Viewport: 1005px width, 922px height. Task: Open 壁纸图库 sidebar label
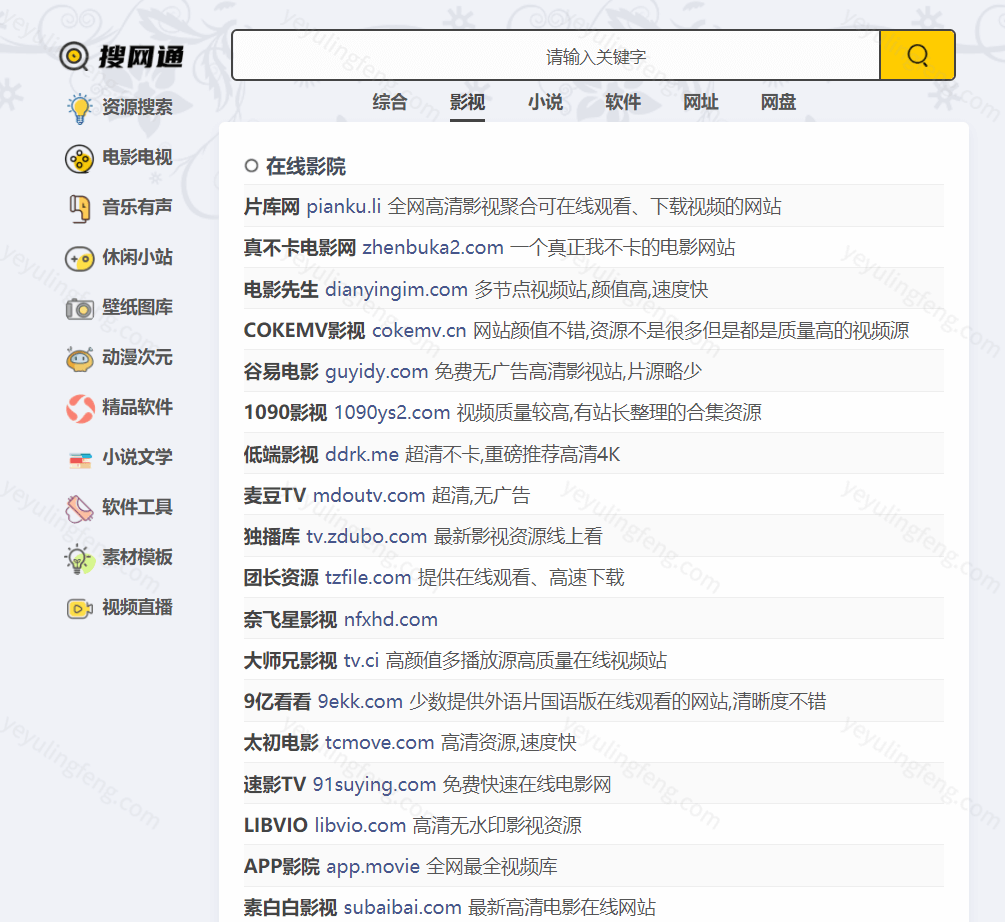coord(137,307)
